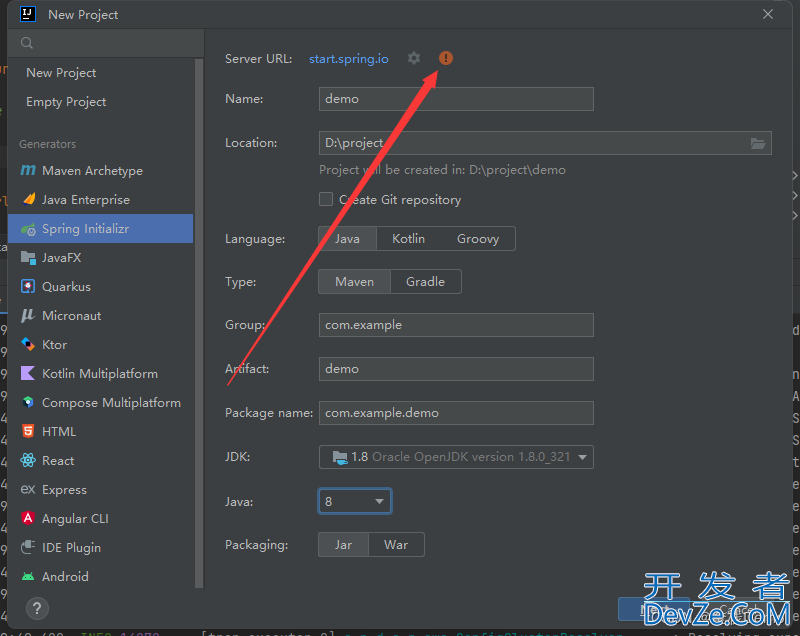Click the Compose Multiplatform icon
This screenshot has width=800, height=636.
click(x=28, y=402)
